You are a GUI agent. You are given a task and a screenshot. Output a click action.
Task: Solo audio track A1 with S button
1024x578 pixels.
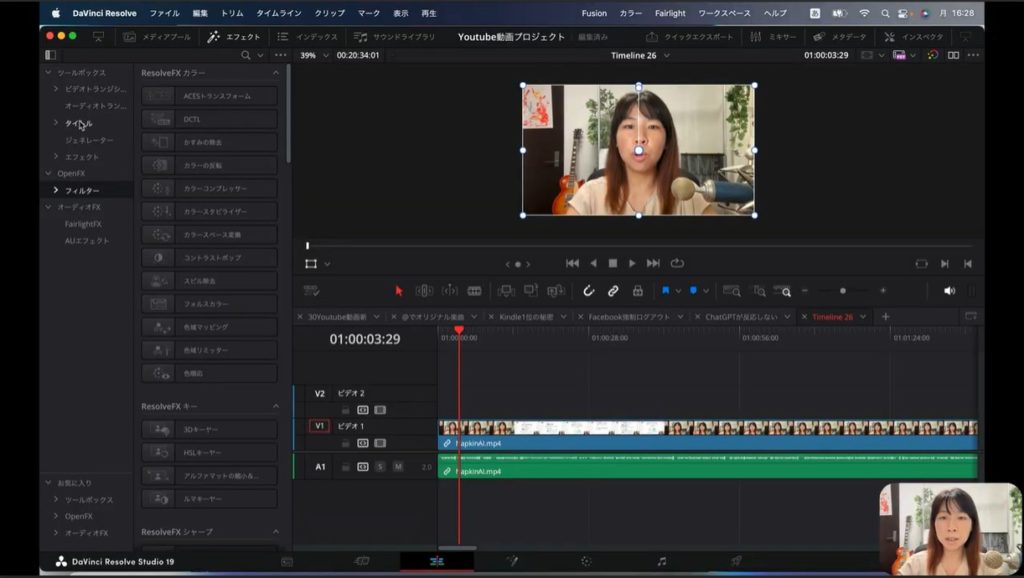pyautogui.click(x=380, y=467)
